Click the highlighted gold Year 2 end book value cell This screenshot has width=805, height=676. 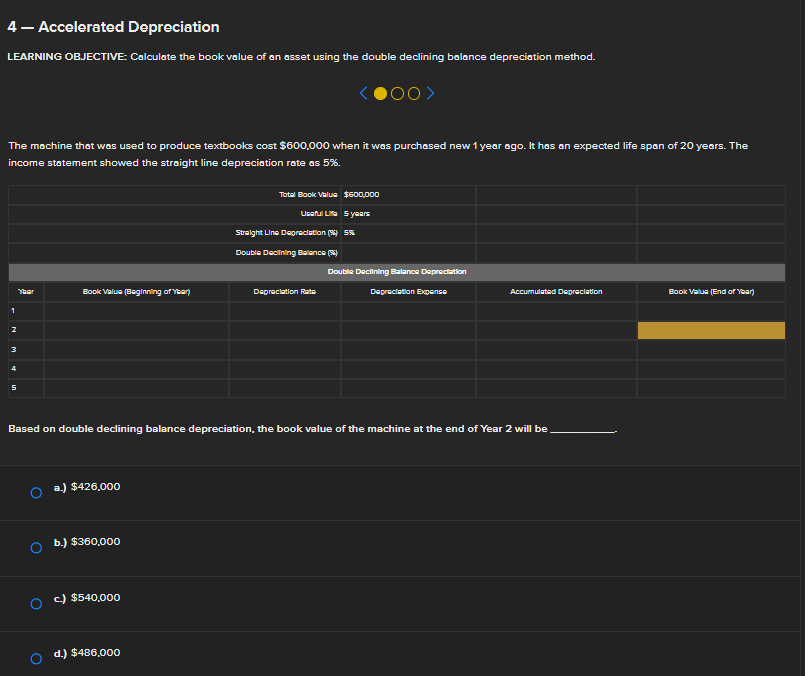pos(711,330)
